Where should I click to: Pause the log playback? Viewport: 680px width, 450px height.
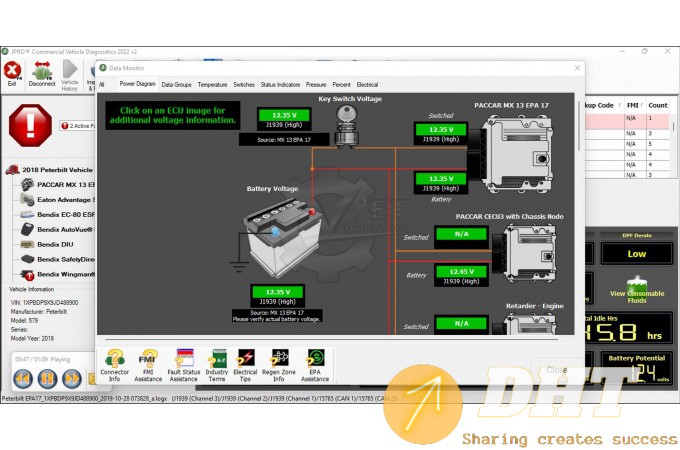(x=47, y=378)
